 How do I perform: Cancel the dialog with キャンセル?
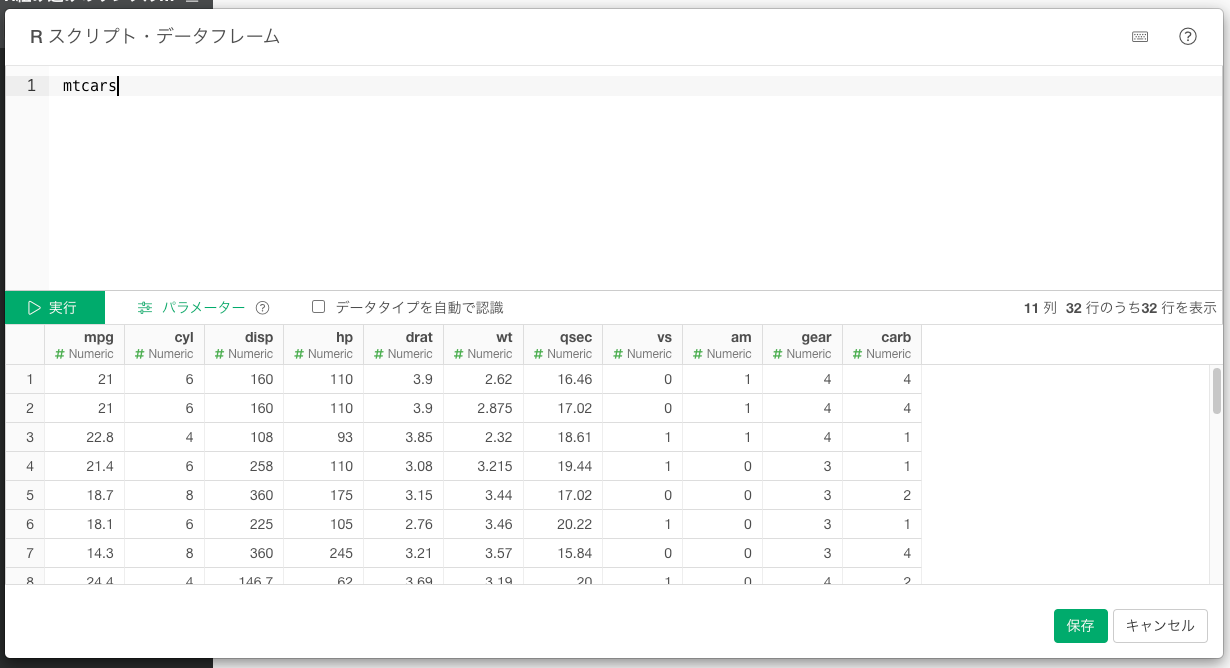[1160, 626]
